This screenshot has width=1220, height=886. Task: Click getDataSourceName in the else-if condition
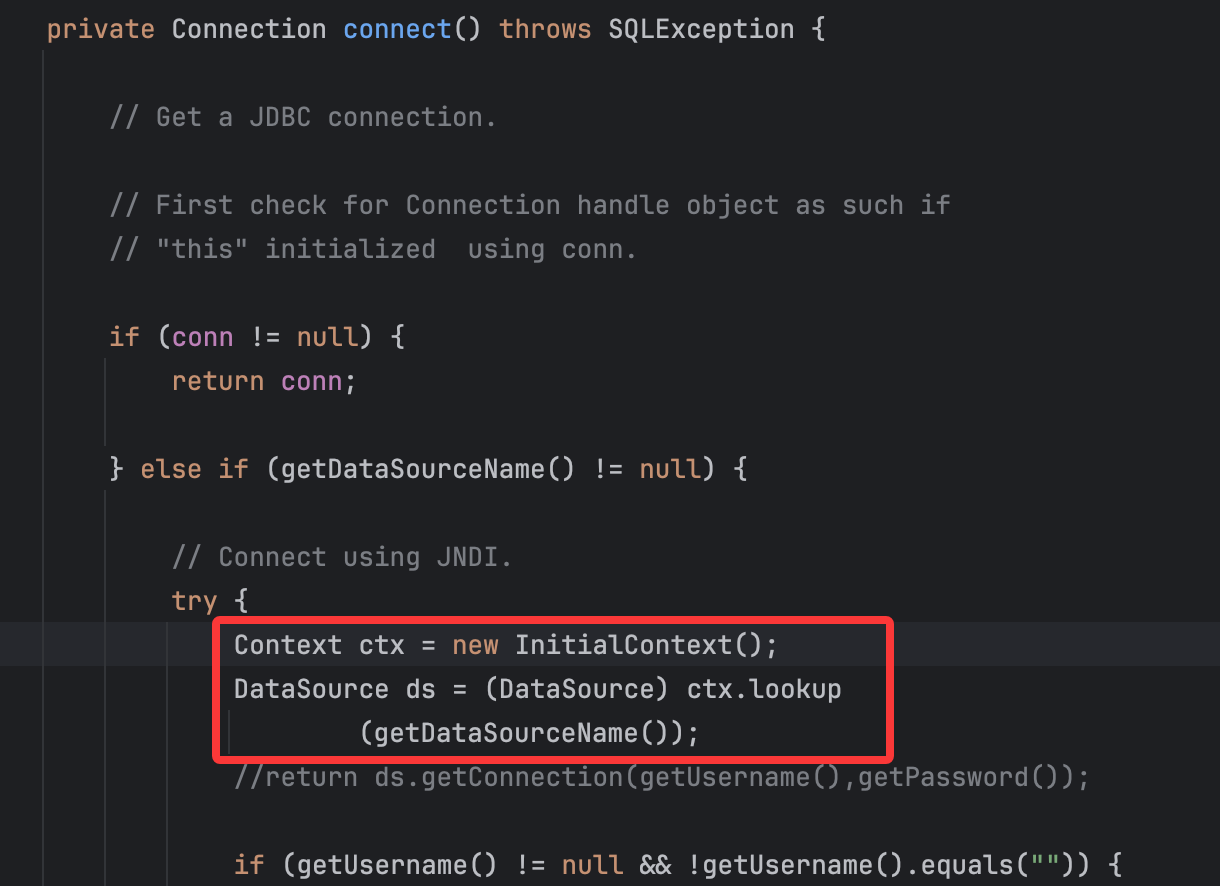[412, 469]
